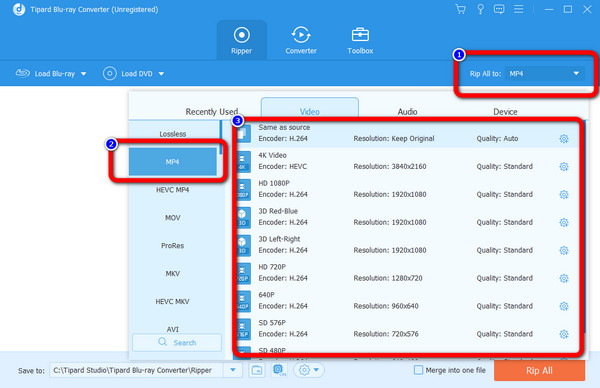
Task: Expand the Save to path dropdown
Action: (x=233, y=370)
